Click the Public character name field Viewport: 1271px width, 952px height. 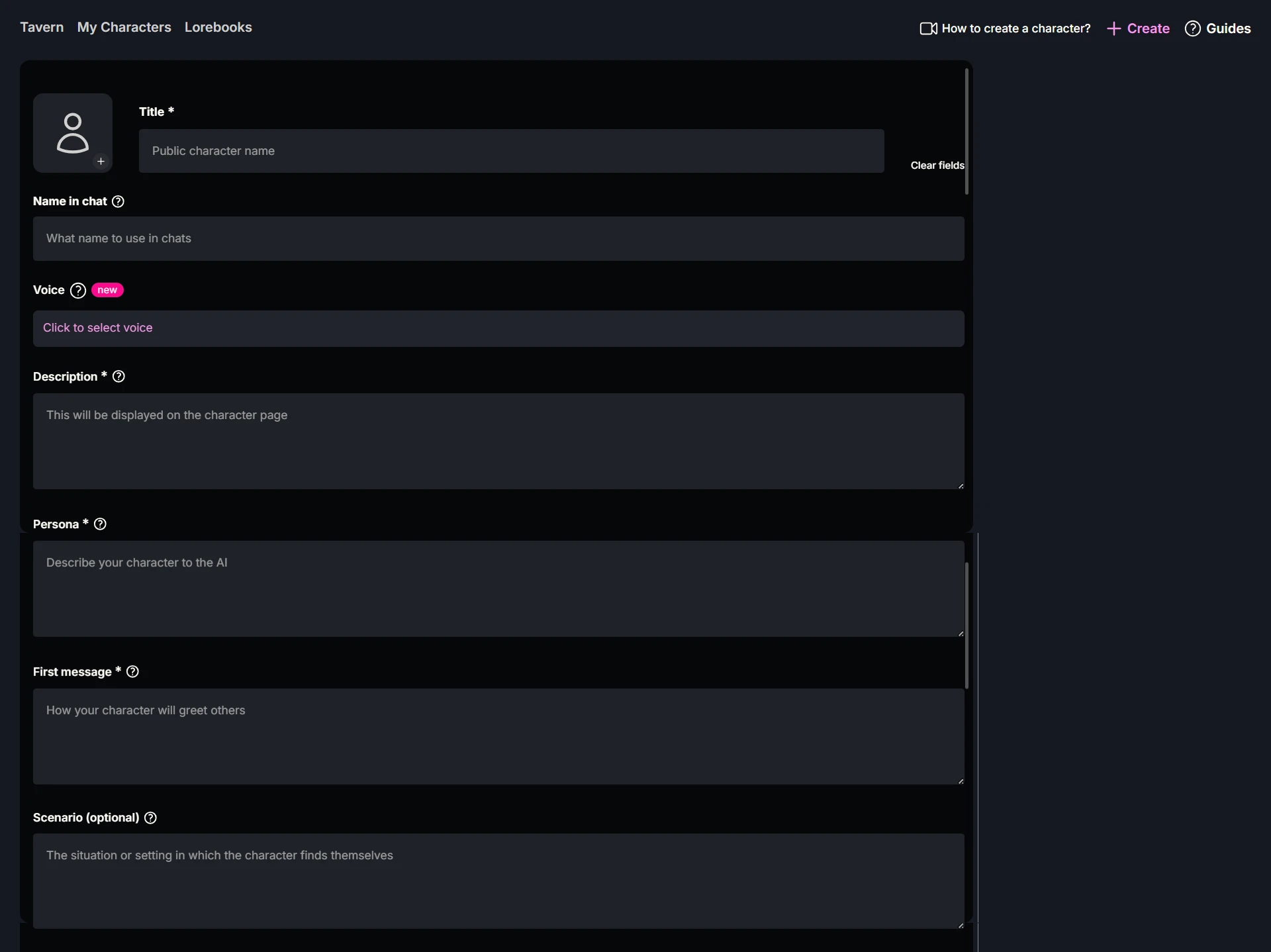510,151
